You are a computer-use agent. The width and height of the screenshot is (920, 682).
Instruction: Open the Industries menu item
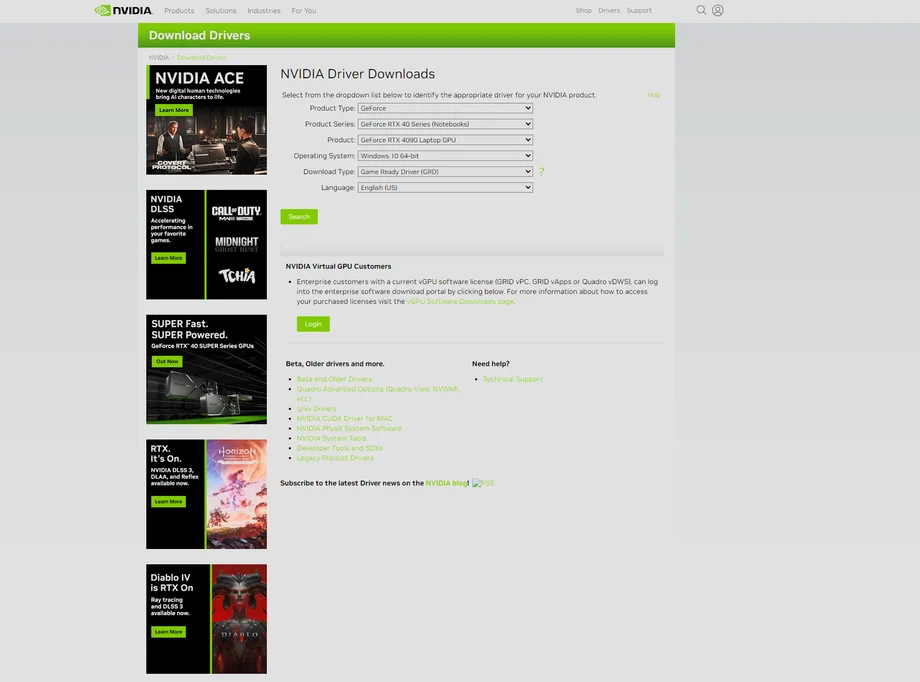(x=263, y=11)
